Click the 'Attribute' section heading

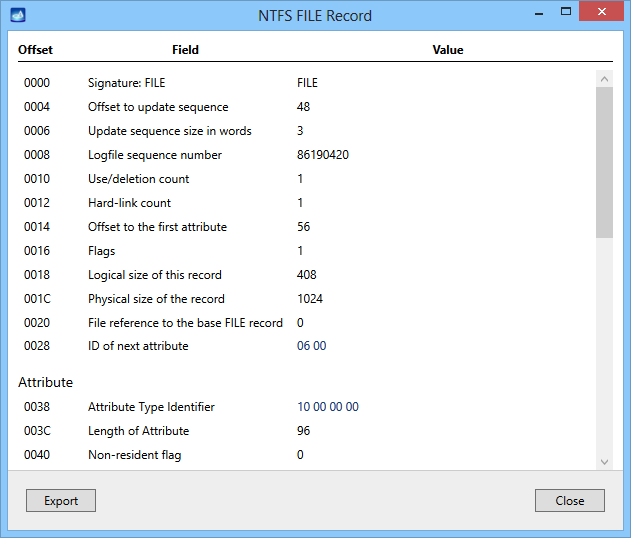point(45,382)
